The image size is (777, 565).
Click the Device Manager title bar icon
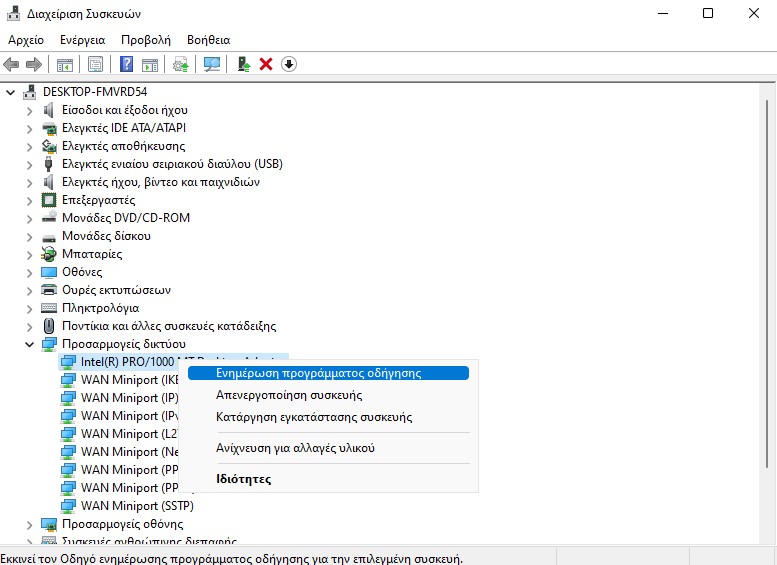[x=13, y=13]
